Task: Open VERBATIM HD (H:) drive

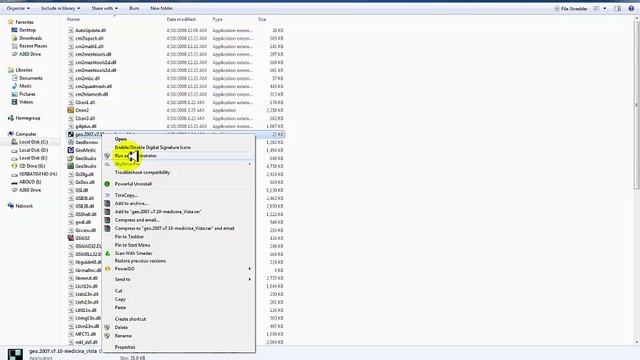Action: [38, 174]
